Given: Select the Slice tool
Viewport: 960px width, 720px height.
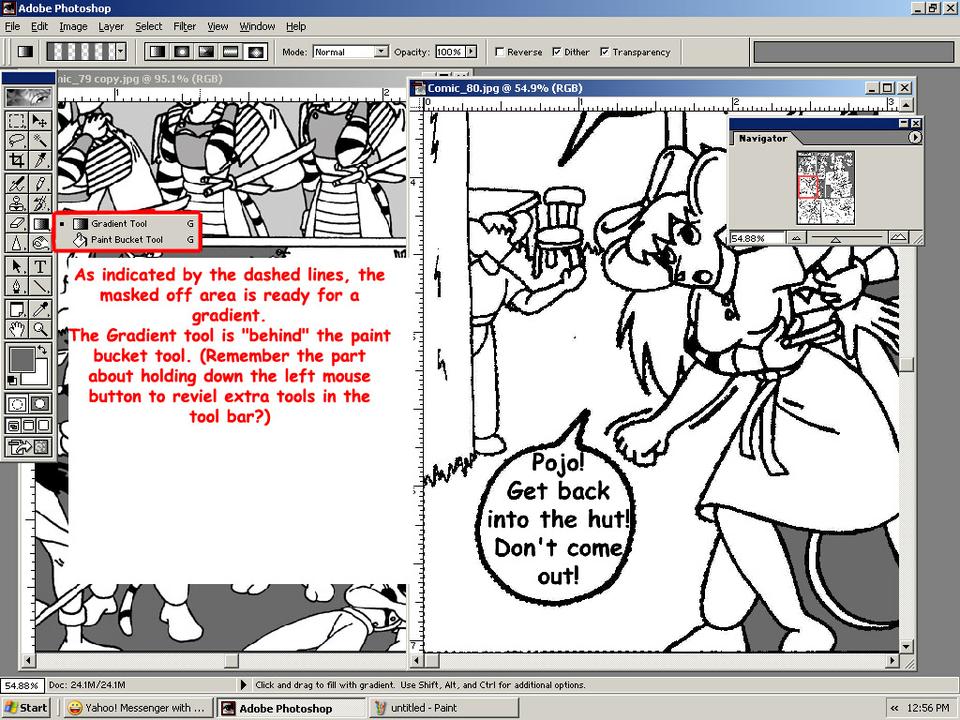Looking at the screenshot, I should pyautogui.click(x=40, y=160).
